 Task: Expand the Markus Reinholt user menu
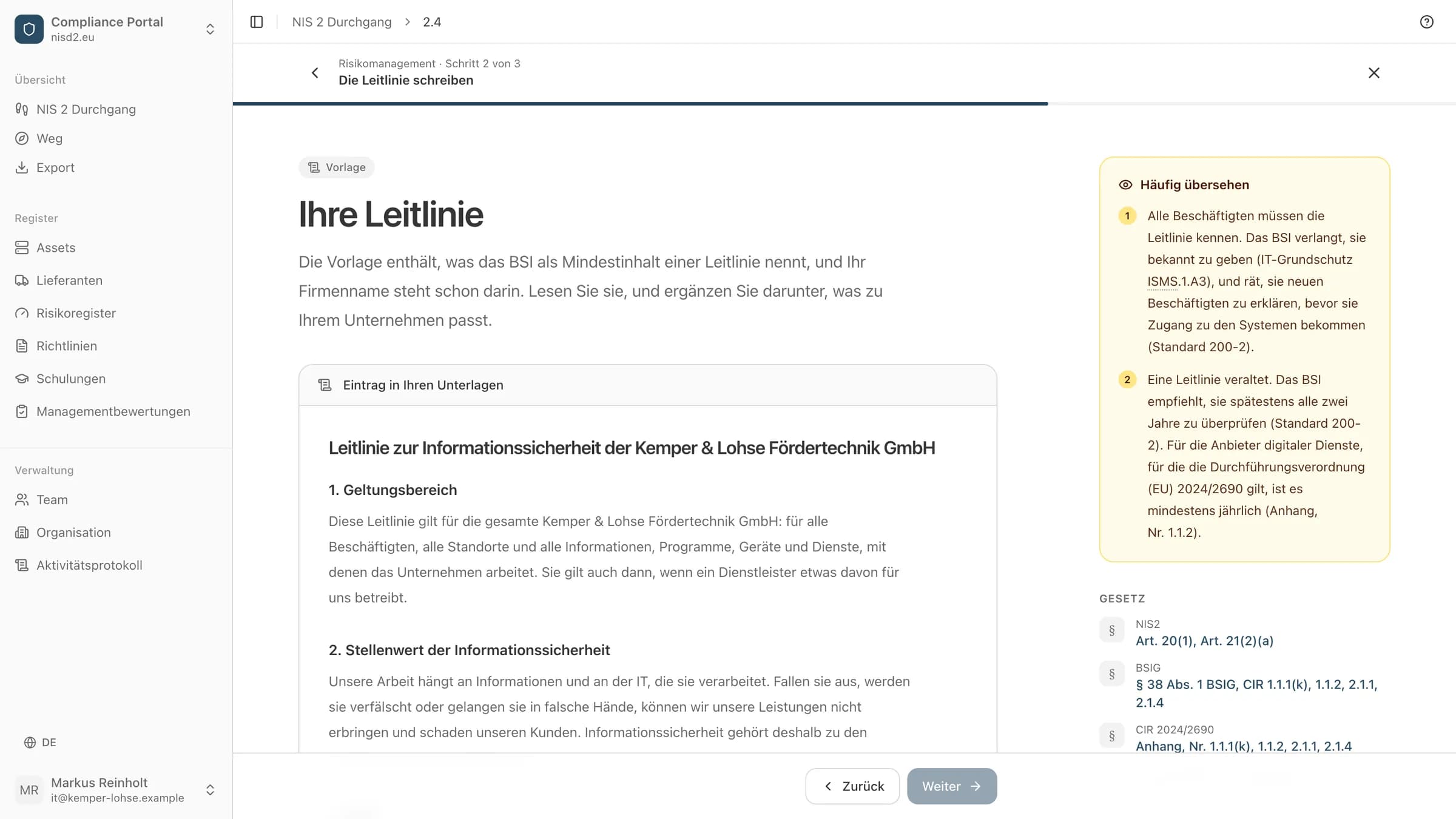click(x=210, y=790)
